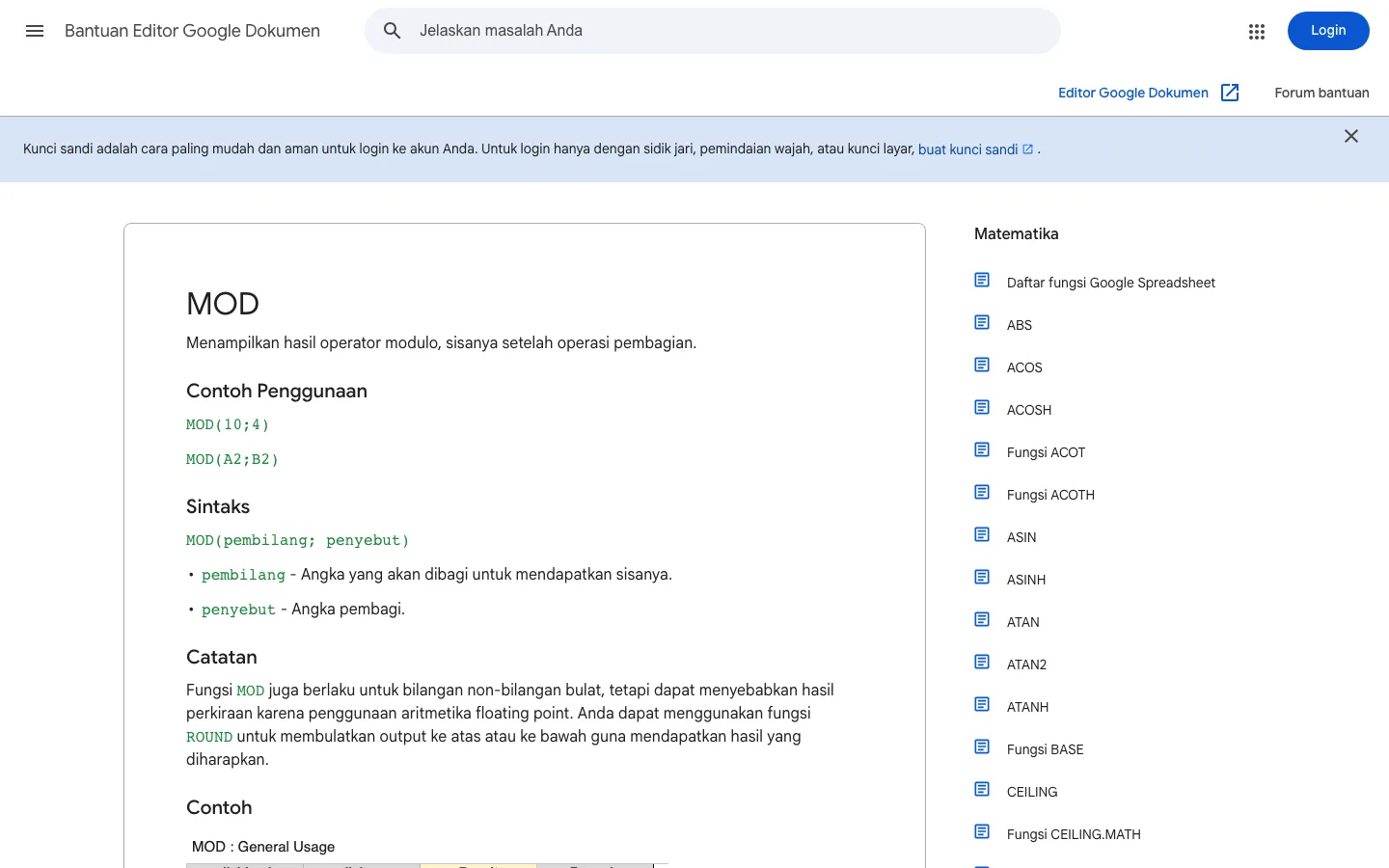1389x868 pixels.
Task: Click the document icon beside ACOS
Action: tap(982, 366)
